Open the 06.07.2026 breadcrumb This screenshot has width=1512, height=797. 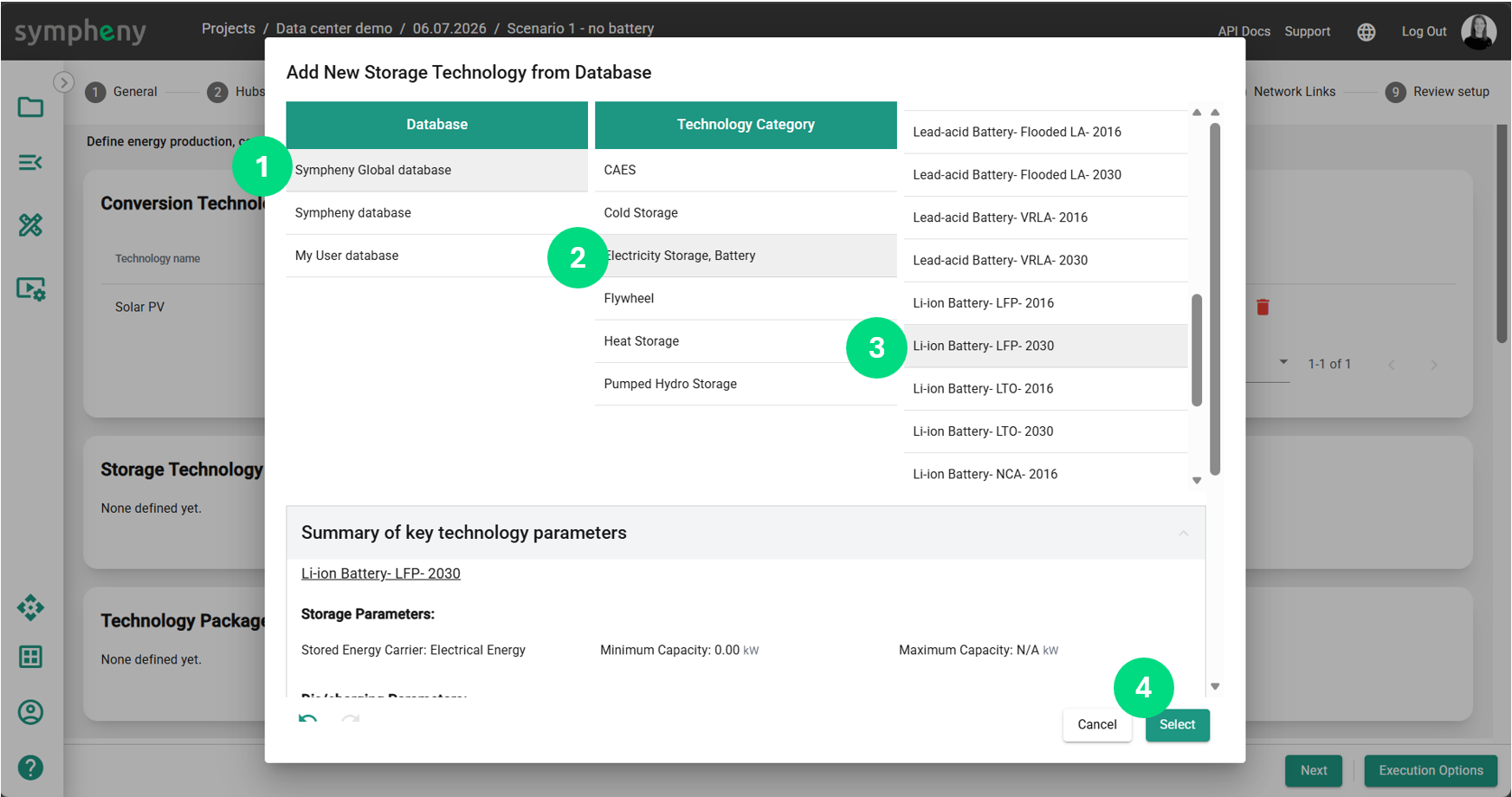click(x=449, y=29)
